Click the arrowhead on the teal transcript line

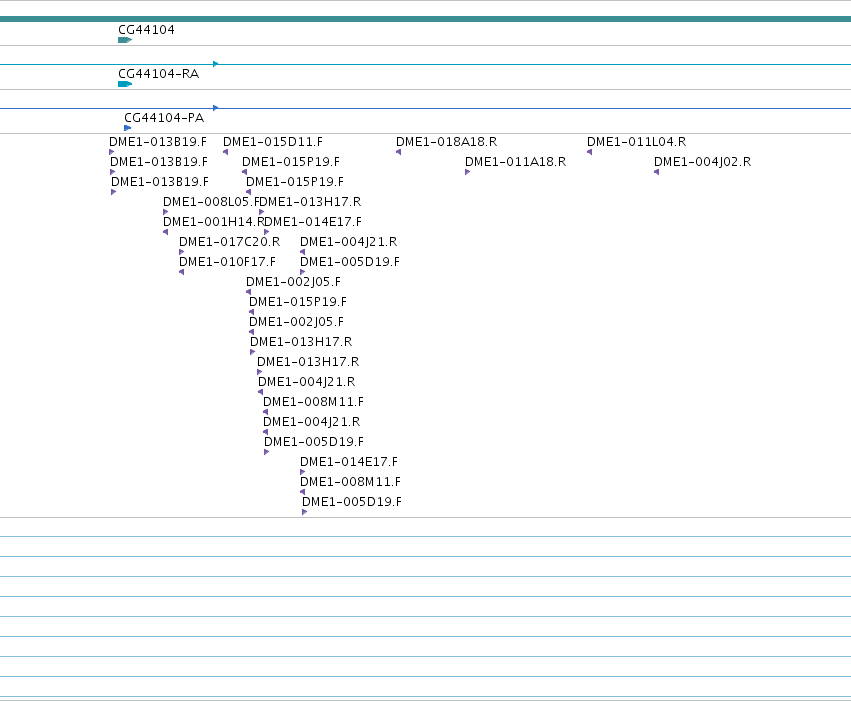click(x=215, y=64)
